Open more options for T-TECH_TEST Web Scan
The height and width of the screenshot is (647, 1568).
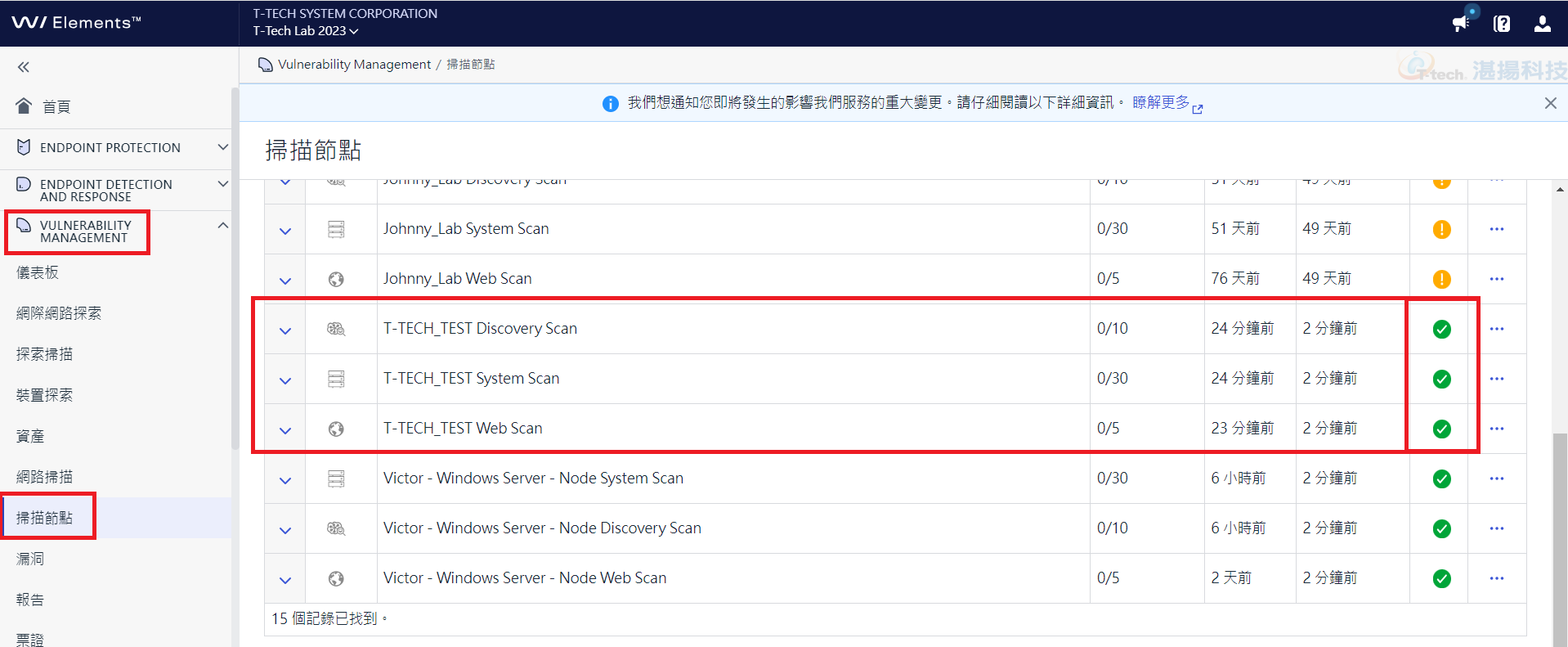point(1497,429)
